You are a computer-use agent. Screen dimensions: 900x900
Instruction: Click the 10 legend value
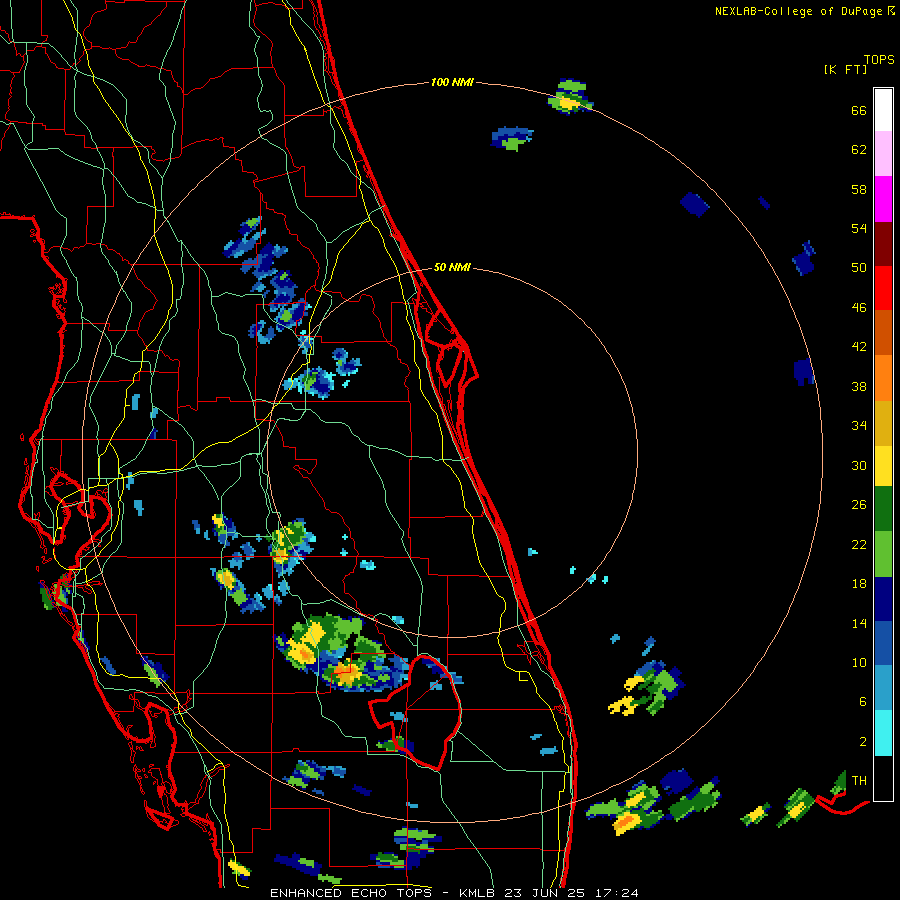(859, 663)
